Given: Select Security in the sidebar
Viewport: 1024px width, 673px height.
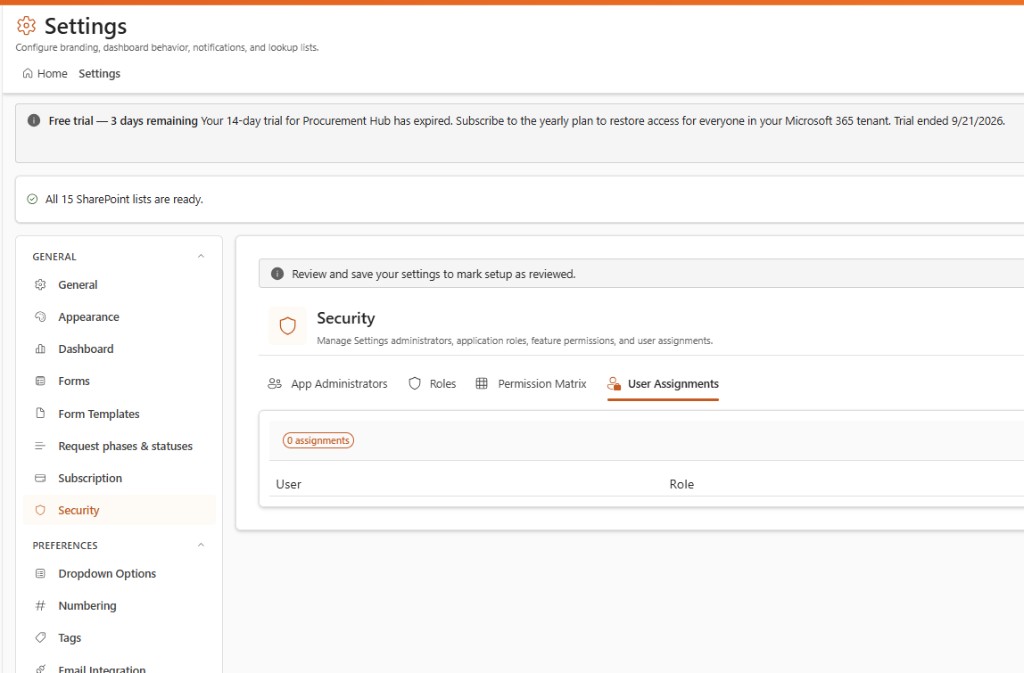Looking at the screenshot, I should pyautogui.click(x=120, y=510).
